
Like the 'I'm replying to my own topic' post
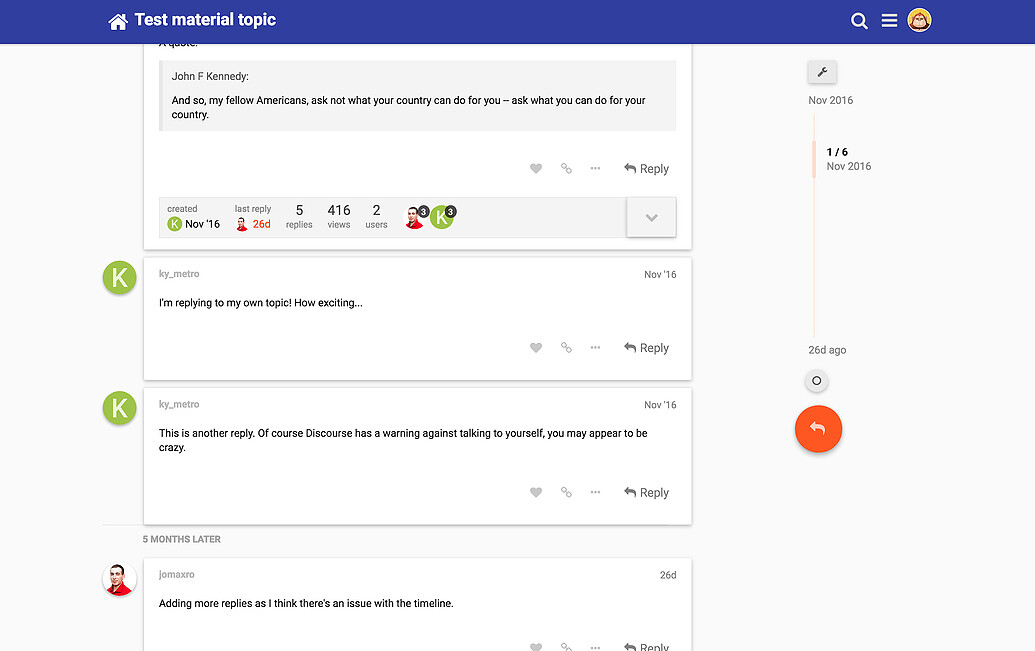pos(536,348)
